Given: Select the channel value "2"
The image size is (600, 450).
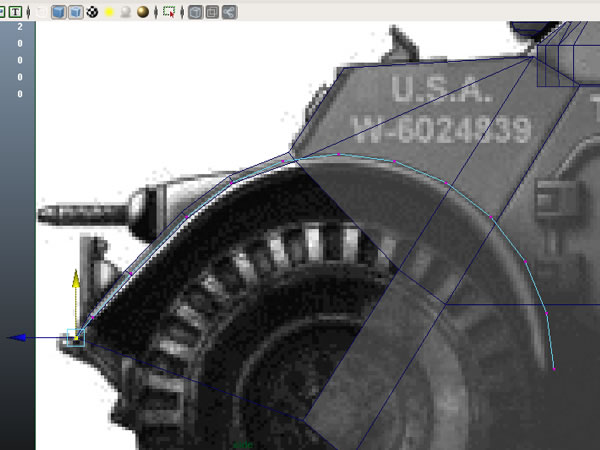Looking at the screenshot, I should pos(20,26).
